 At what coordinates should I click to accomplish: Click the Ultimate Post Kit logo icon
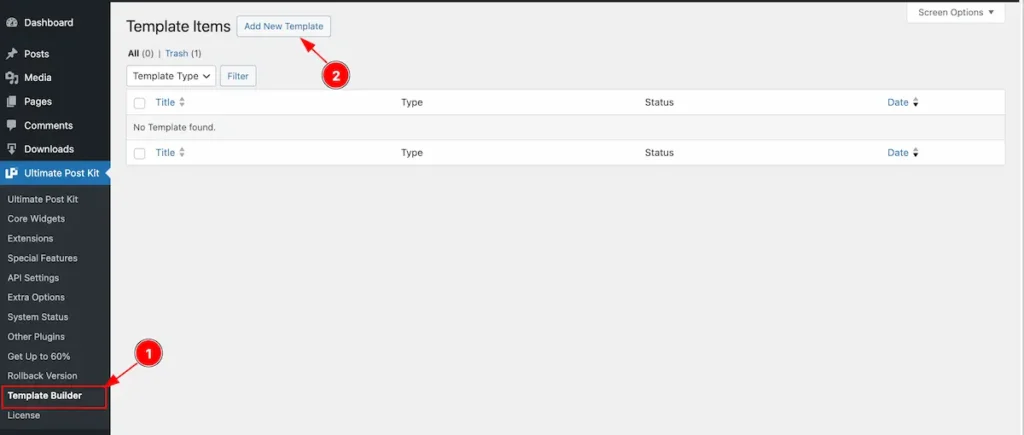12,174
